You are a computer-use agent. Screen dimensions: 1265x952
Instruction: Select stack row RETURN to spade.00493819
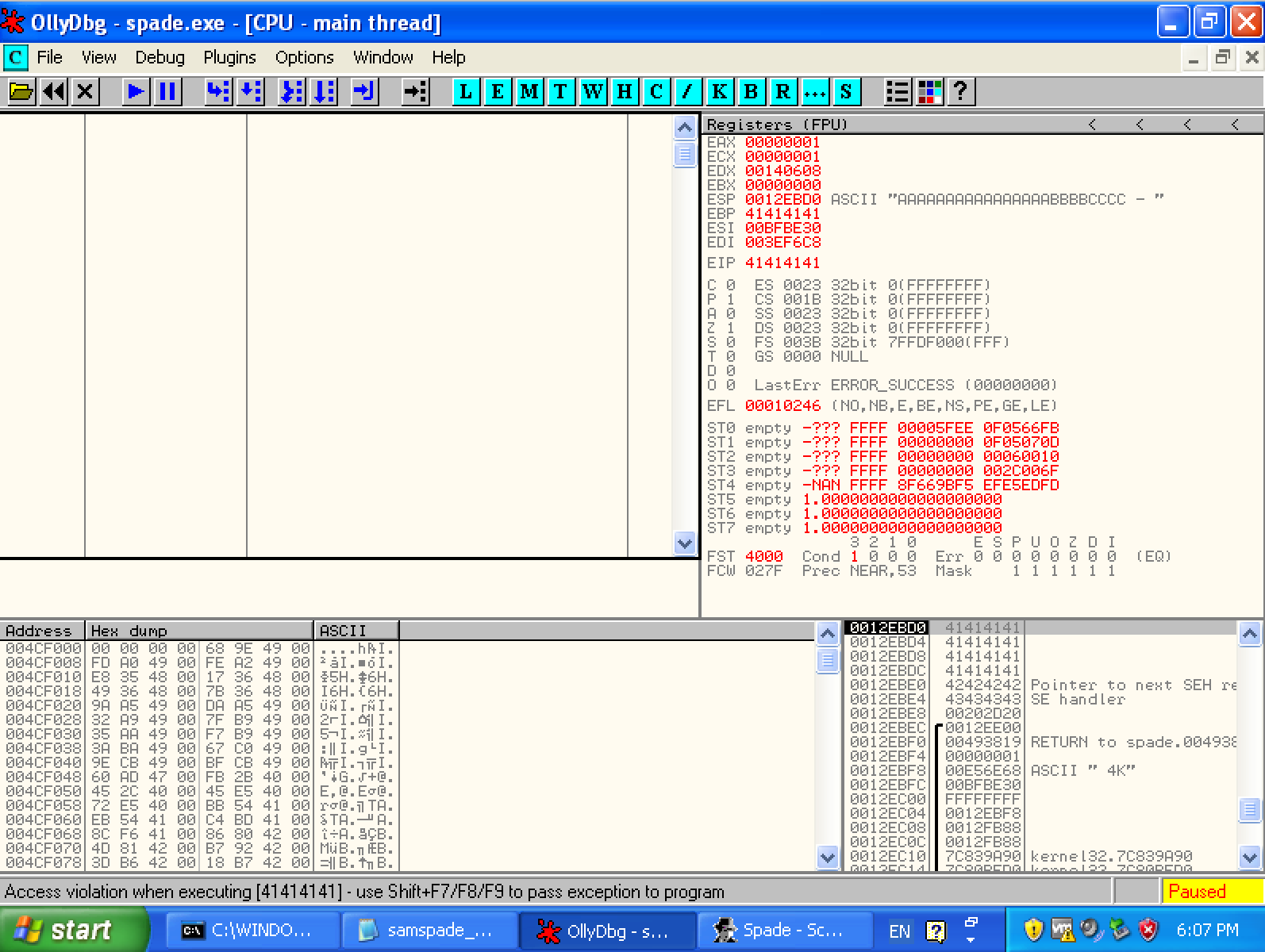tap(1040, 742)
